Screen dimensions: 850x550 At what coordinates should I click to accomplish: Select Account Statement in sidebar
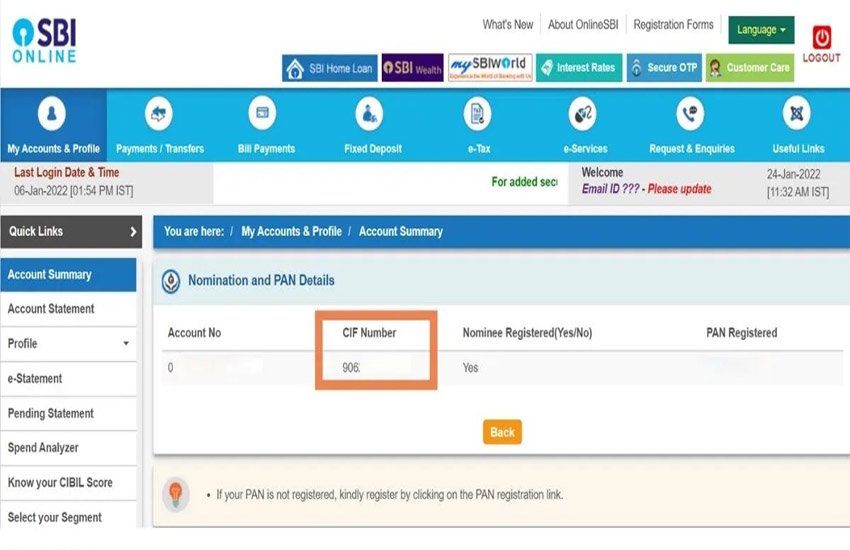tap(51, 309)
